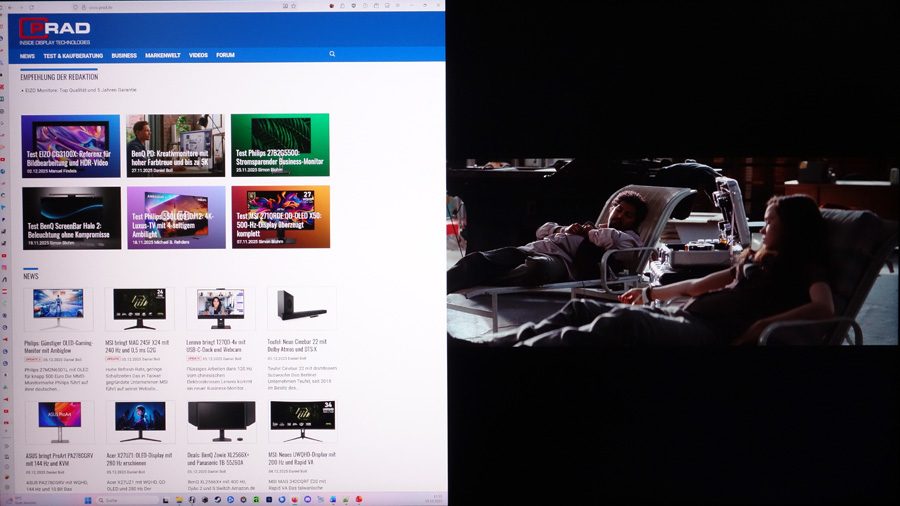The height and width of the screenshot is (506, 900).
Task: Go to the BUSINESS section
Action: 124,56
